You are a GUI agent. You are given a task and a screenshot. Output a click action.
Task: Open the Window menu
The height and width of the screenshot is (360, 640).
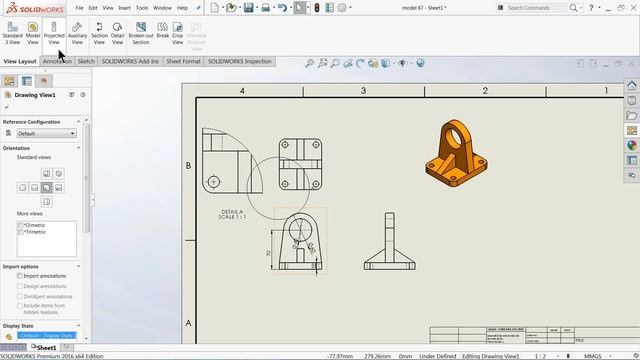pos(162,8)
